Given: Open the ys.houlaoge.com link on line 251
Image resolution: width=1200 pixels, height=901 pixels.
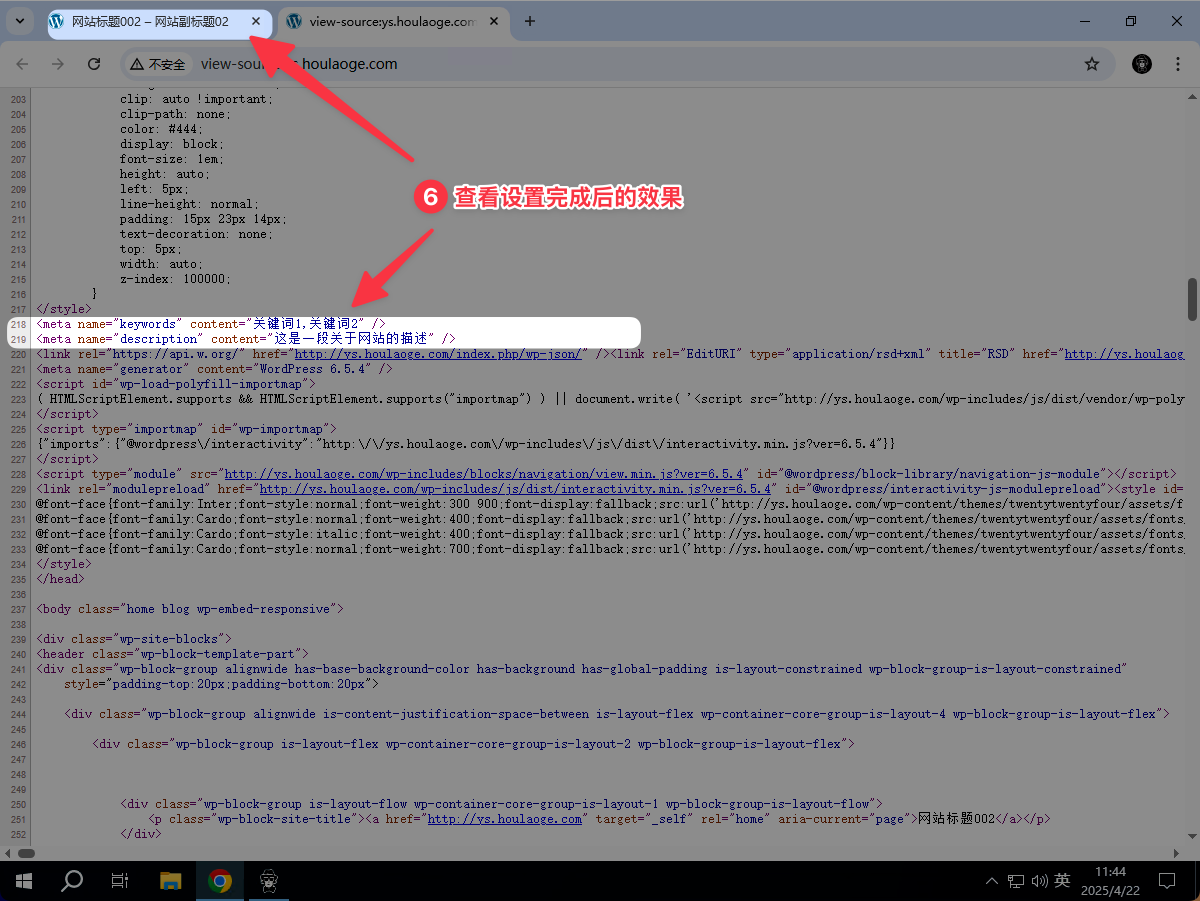Looking at the screenshot, I should 505,819.
